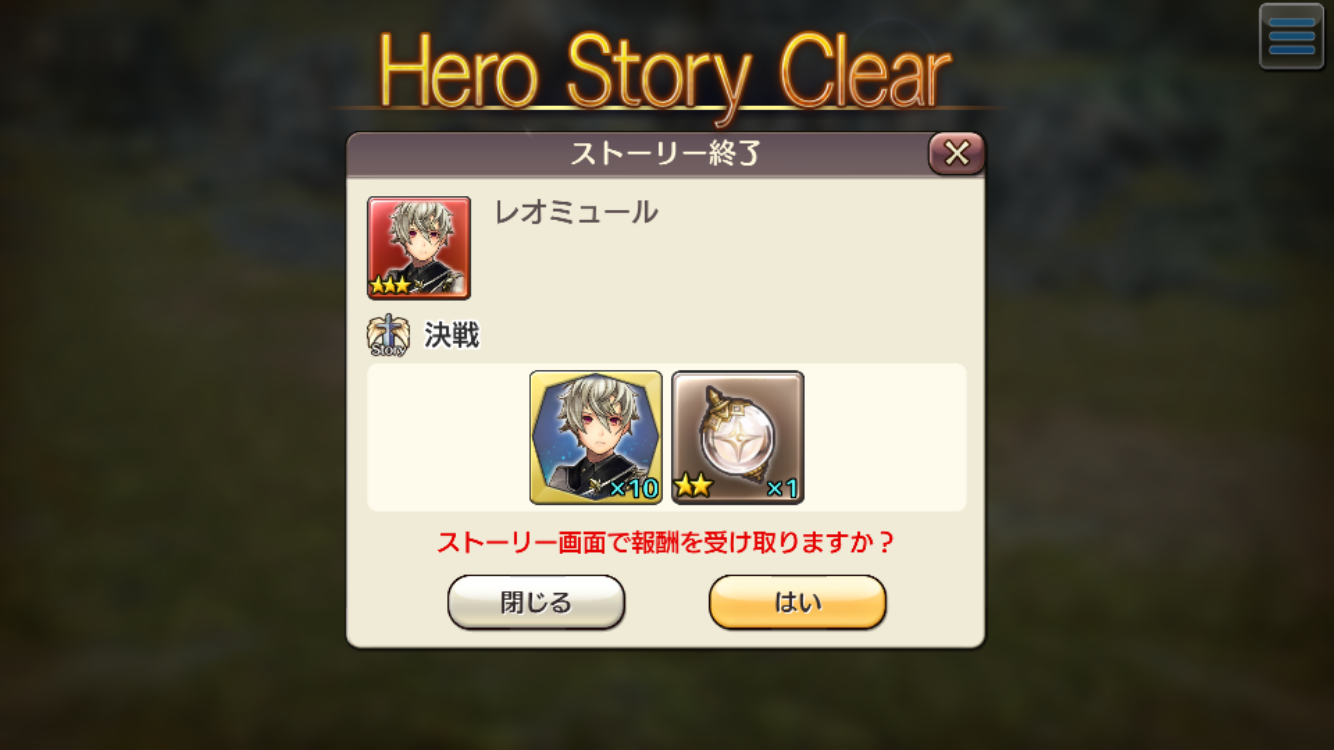The height and width of the screenshot is (750, 1334).
Task: Tap the two-star rating on the orb
Action: [x=693, y=487]
